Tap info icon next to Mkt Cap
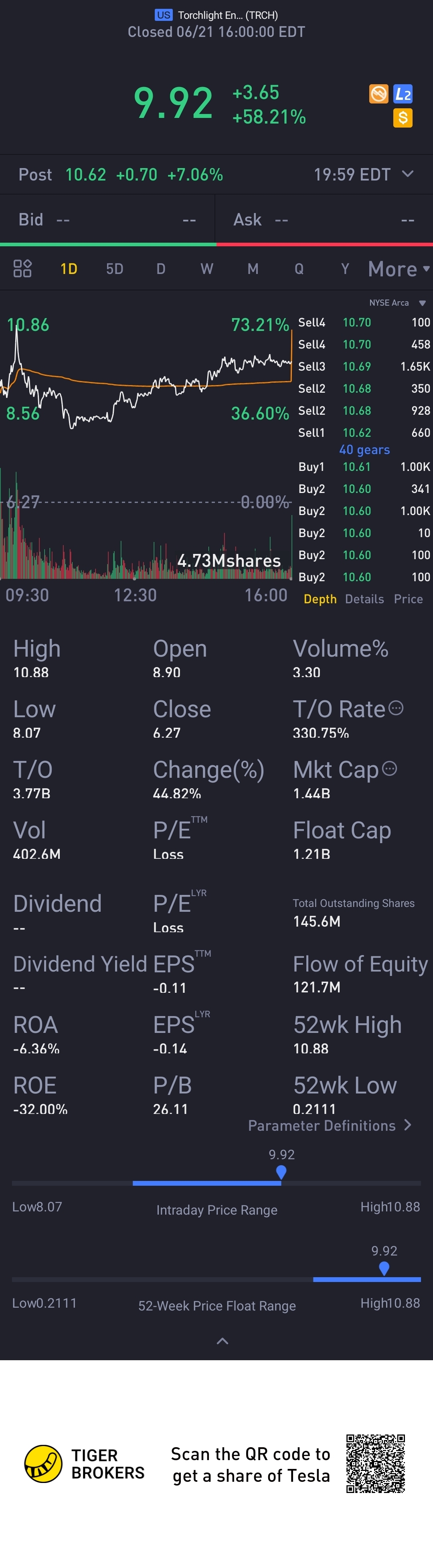Image resolution: width=433 pixels, height=1568 pixels. 389,769
